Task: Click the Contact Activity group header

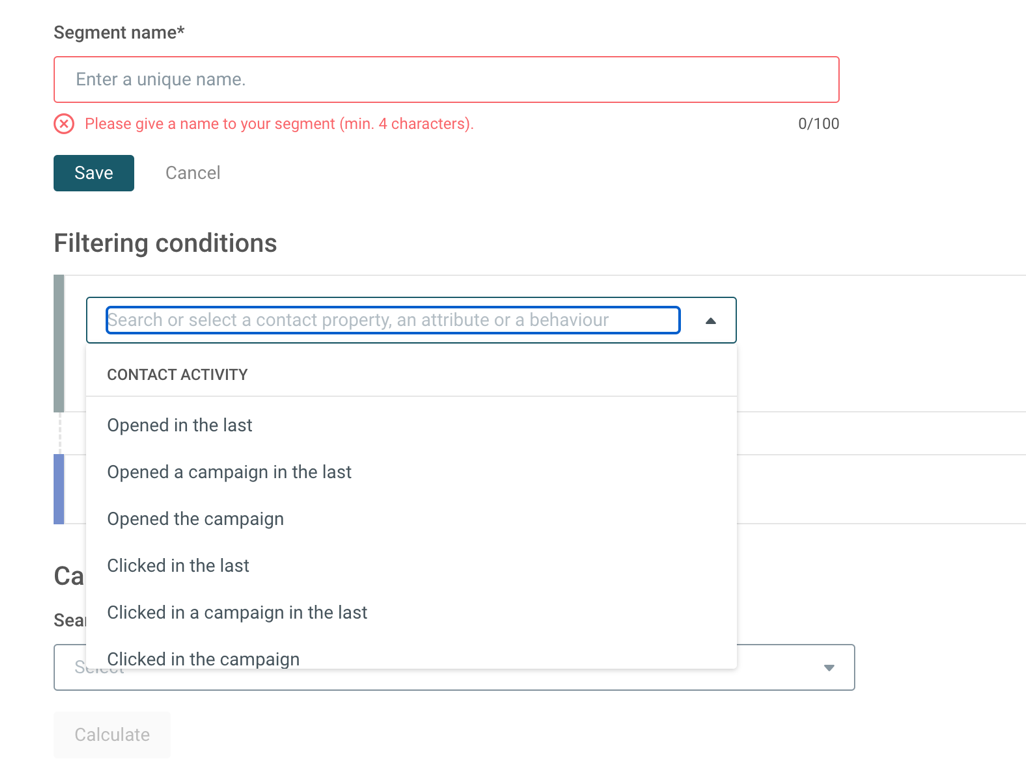Action: click(x=177, y=375)
